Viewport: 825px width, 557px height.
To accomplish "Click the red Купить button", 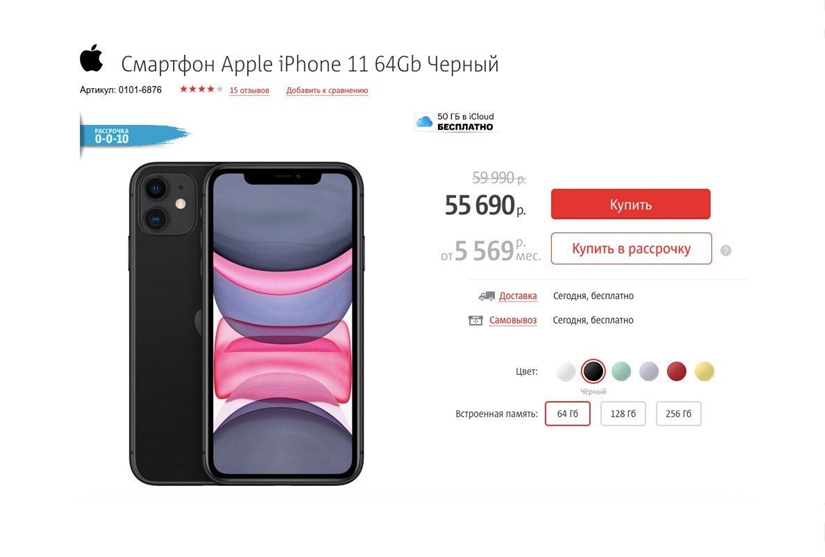I will pyautogui.click(x=630, y=204).
